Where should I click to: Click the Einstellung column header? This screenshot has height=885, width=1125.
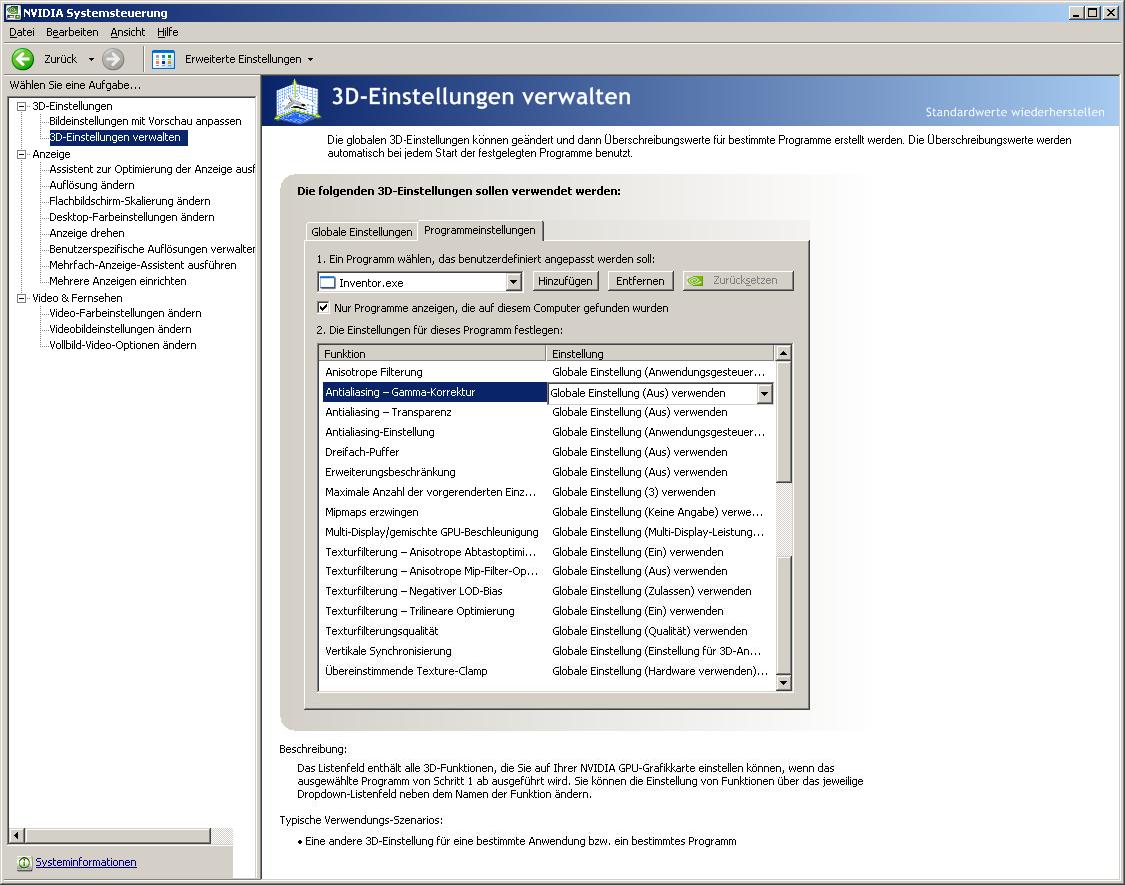661,353
